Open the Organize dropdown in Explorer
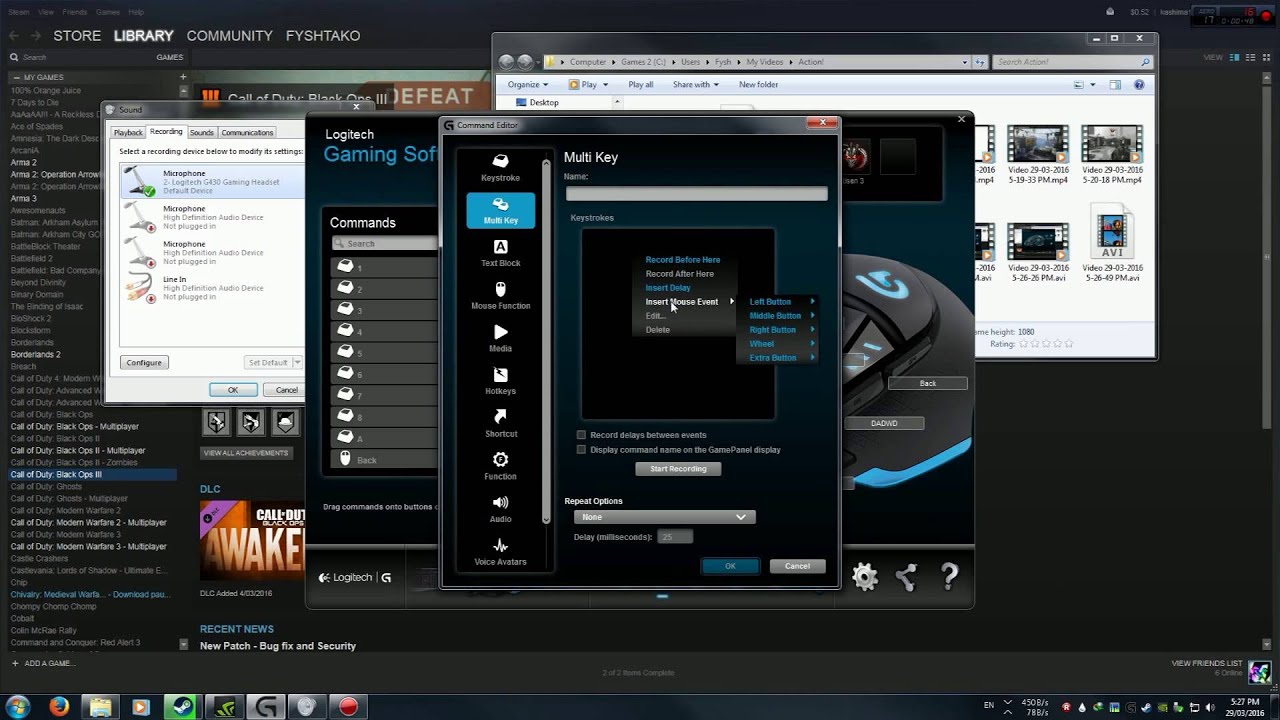 click(528, 85)
